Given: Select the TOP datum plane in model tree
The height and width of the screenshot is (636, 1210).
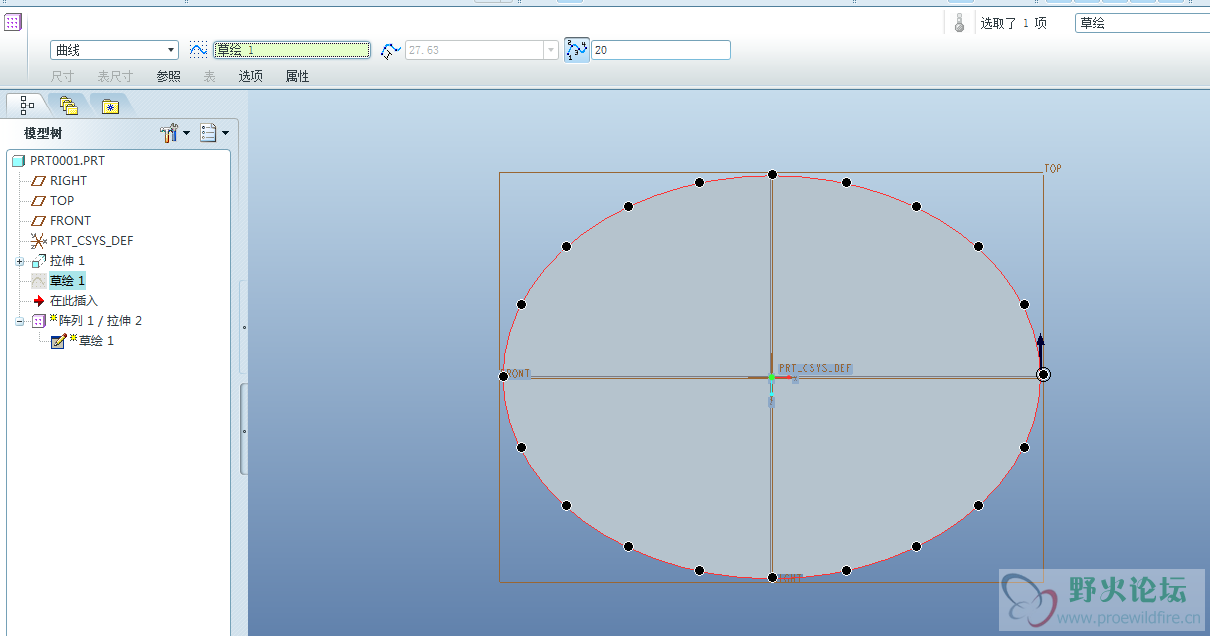Looking at the screenshot, I should [62, 201].
